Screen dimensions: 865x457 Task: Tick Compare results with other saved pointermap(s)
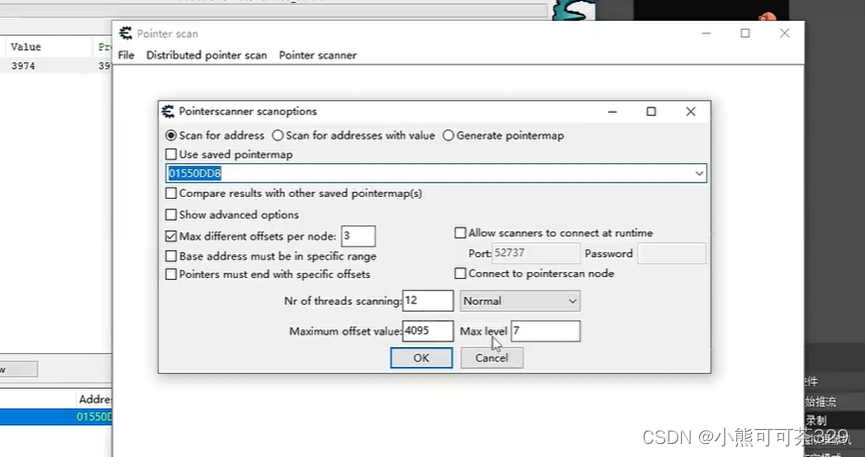pos(171,194)
